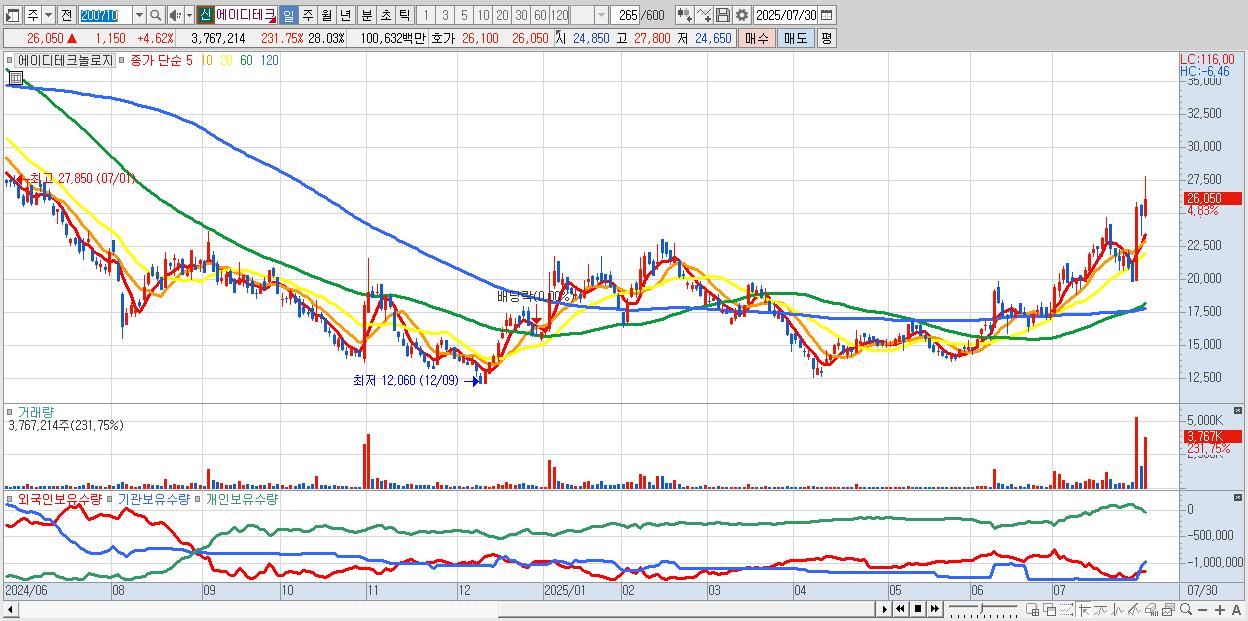Screen dimensions: 1248x621
Task: Click the replay speed slider
Action: 981,609
